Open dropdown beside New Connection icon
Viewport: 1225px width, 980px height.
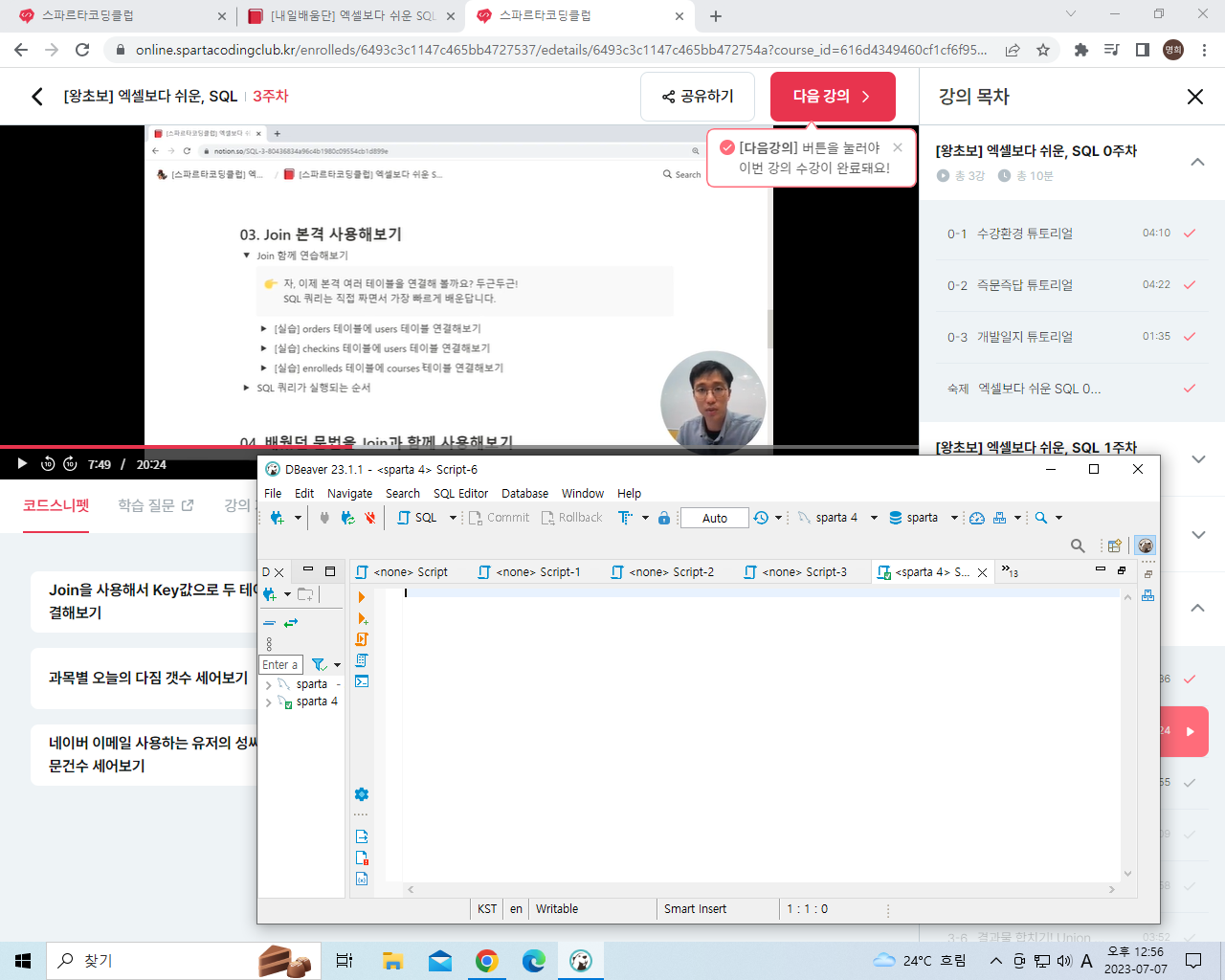(x=298, y=518)
